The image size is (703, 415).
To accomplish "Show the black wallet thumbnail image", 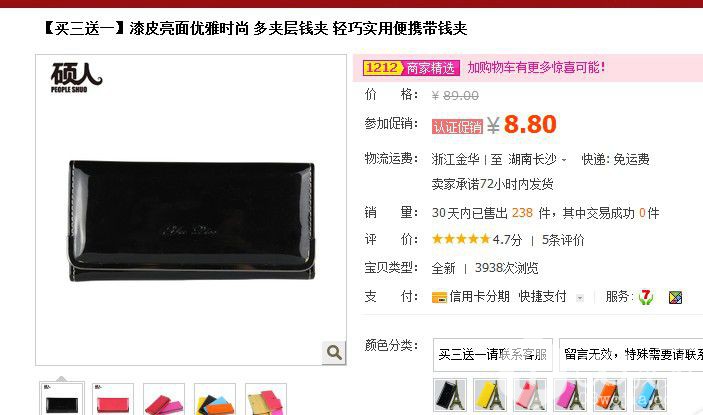I will coord(62,399).
